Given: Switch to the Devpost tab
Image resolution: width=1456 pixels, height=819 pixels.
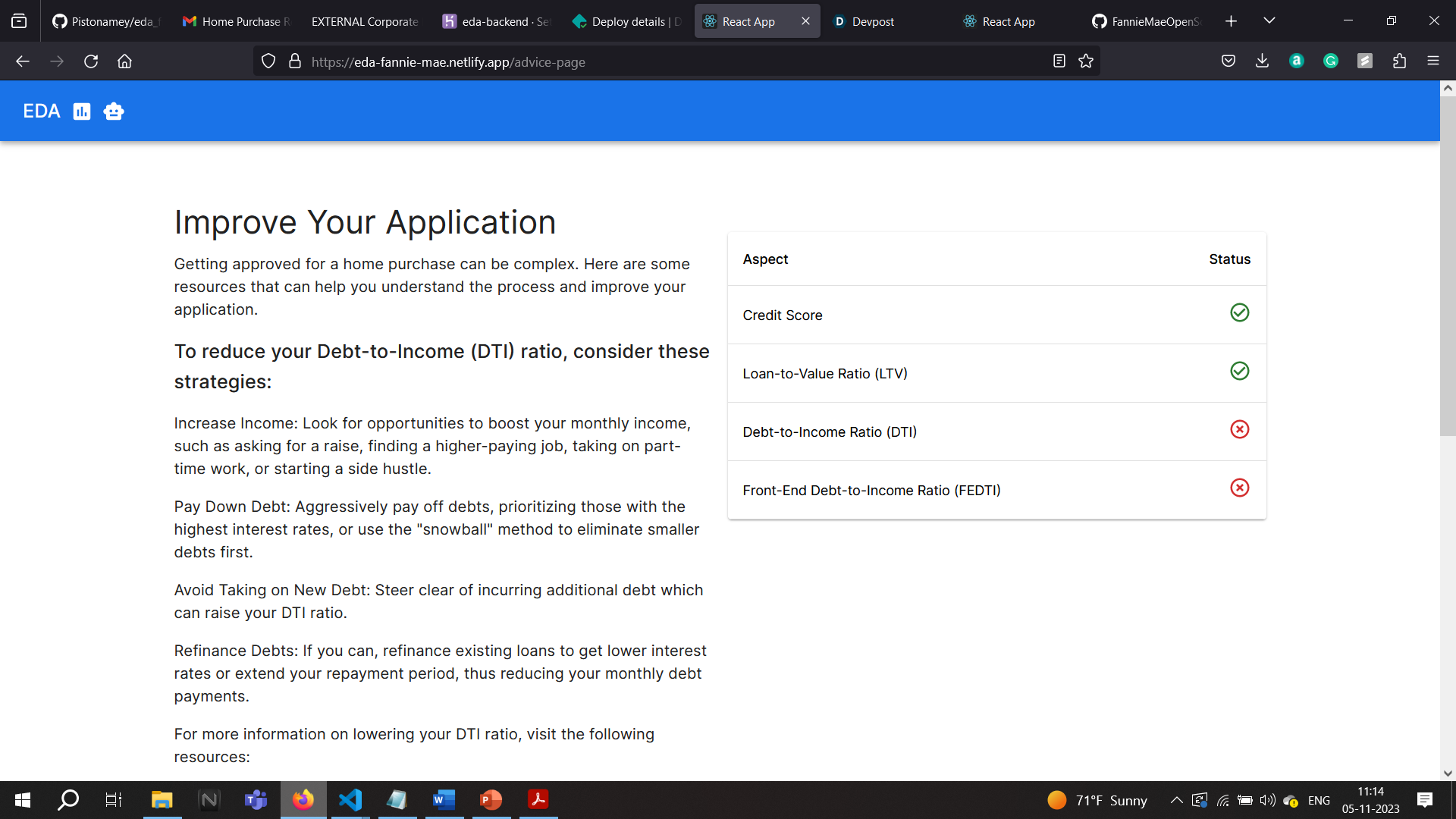Looking at the screenshot, I should click(872, 21).
